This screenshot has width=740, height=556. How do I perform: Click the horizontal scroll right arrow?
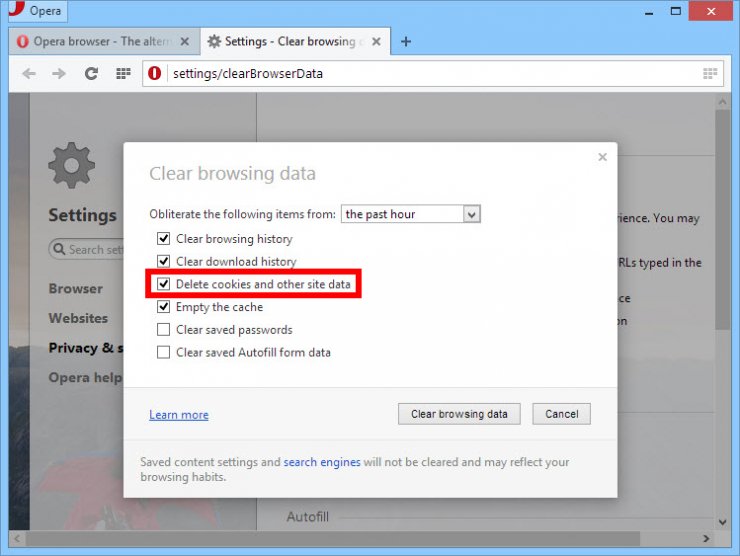(706, 539)
